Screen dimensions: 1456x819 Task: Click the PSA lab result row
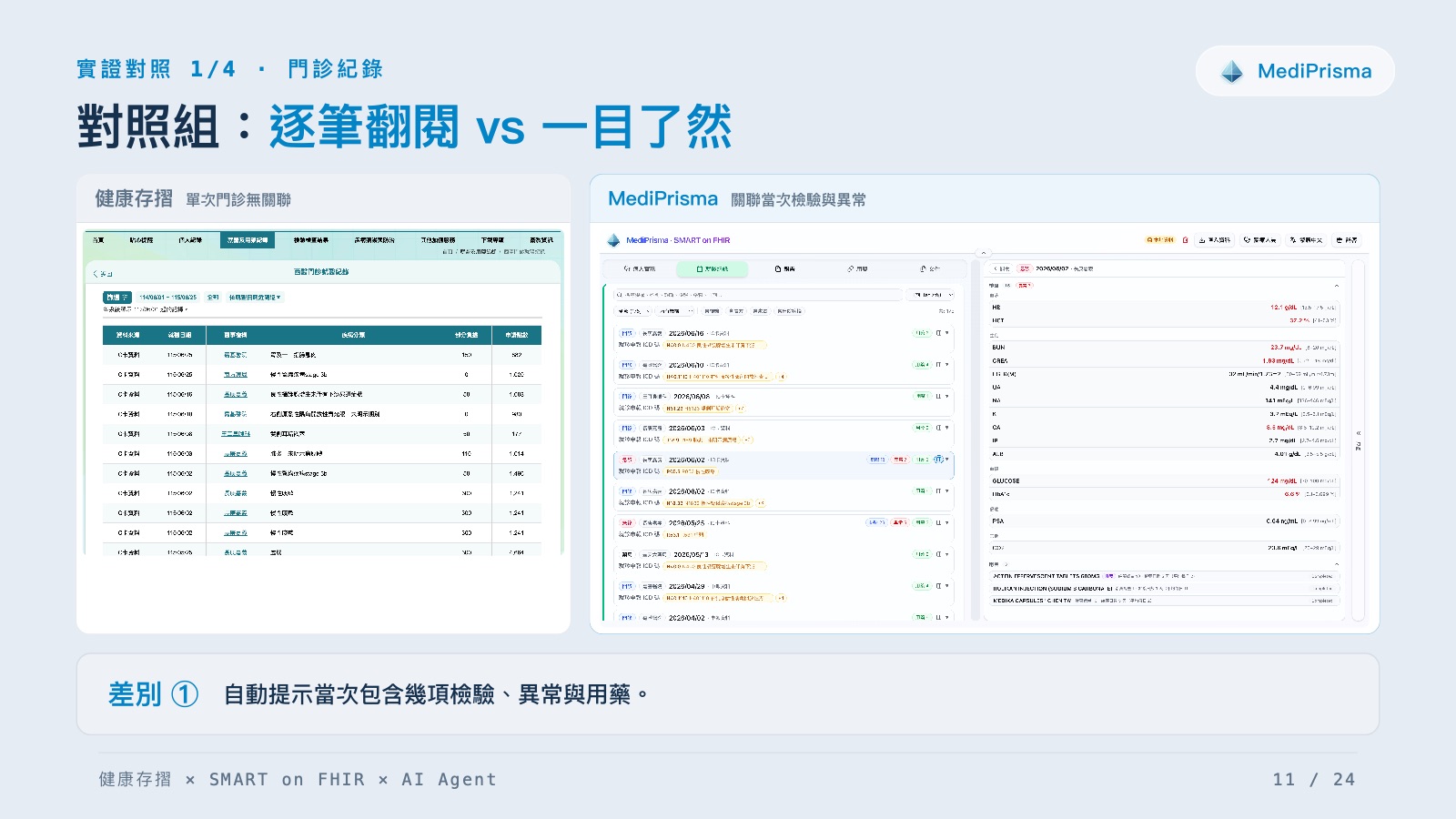point(1165,521)
